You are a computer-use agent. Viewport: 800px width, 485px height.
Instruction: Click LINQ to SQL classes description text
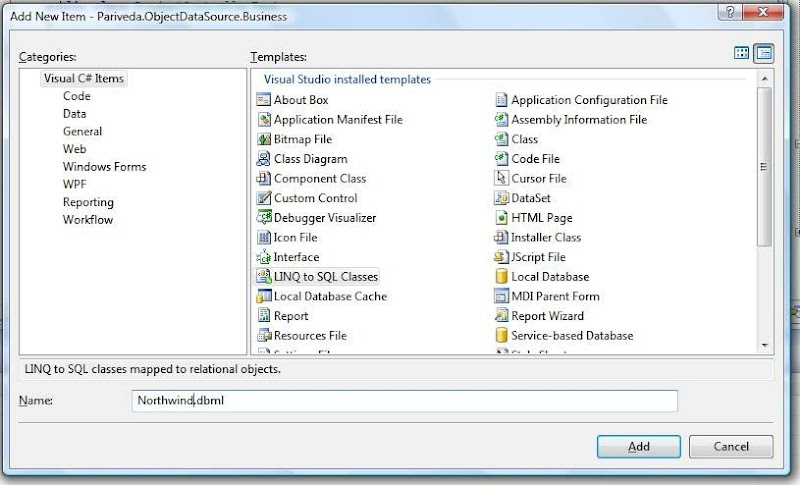tap(153, 369)
